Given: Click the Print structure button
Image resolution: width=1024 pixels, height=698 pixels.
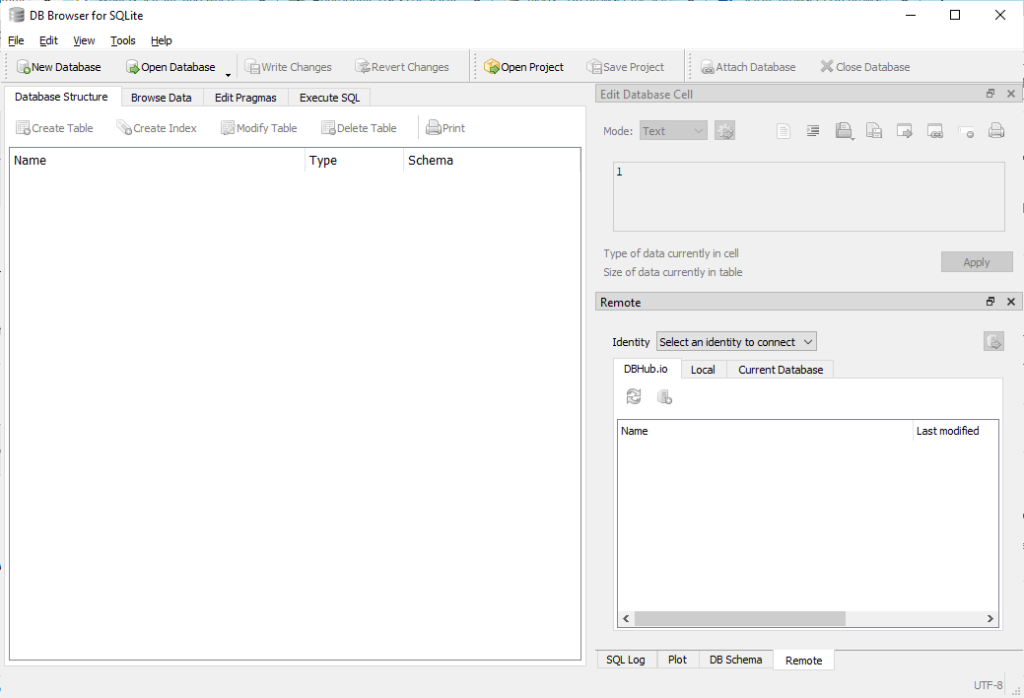Looking at the screenshot, I should pos(445,128).
